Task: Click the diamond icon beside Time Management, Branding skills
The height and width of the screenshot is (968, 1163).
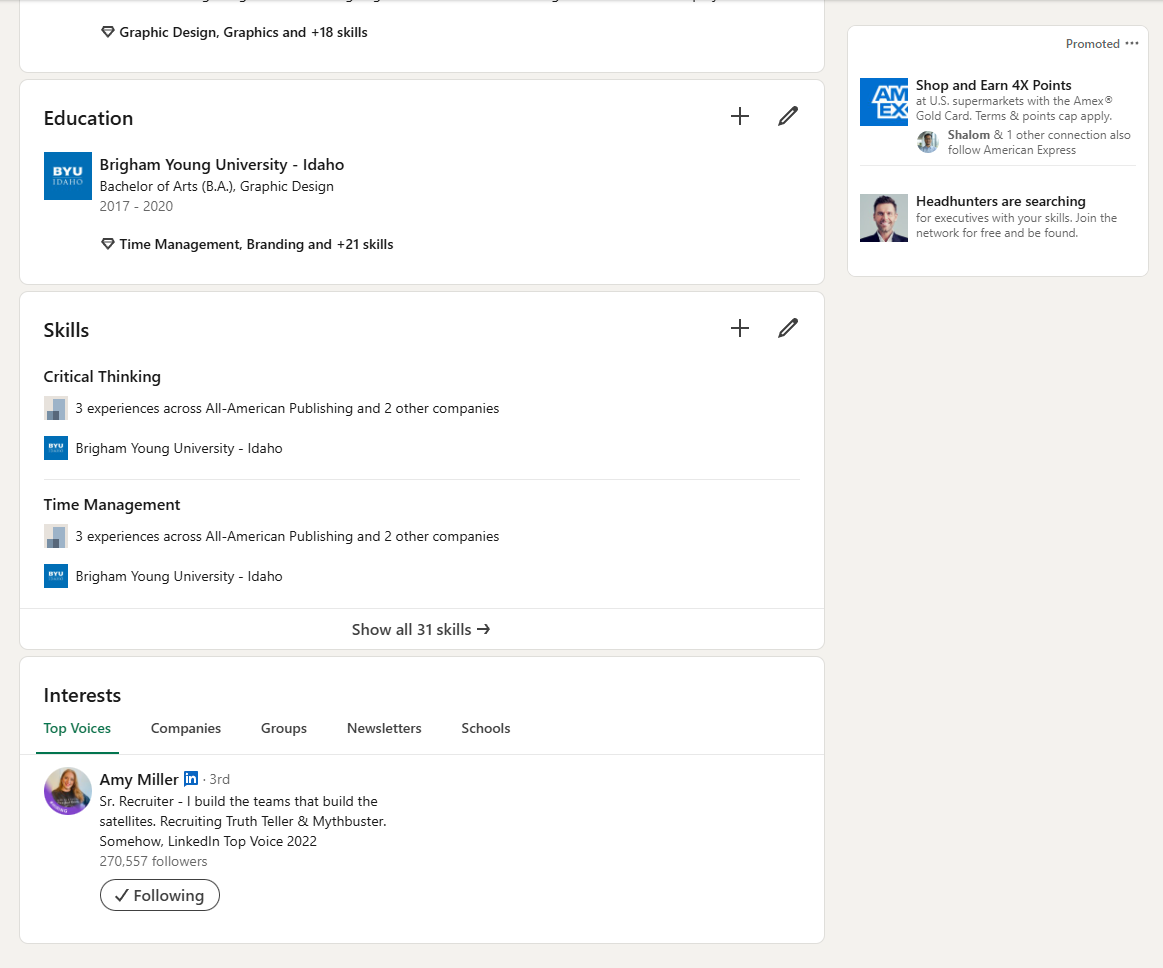Action: coord(108,244)
